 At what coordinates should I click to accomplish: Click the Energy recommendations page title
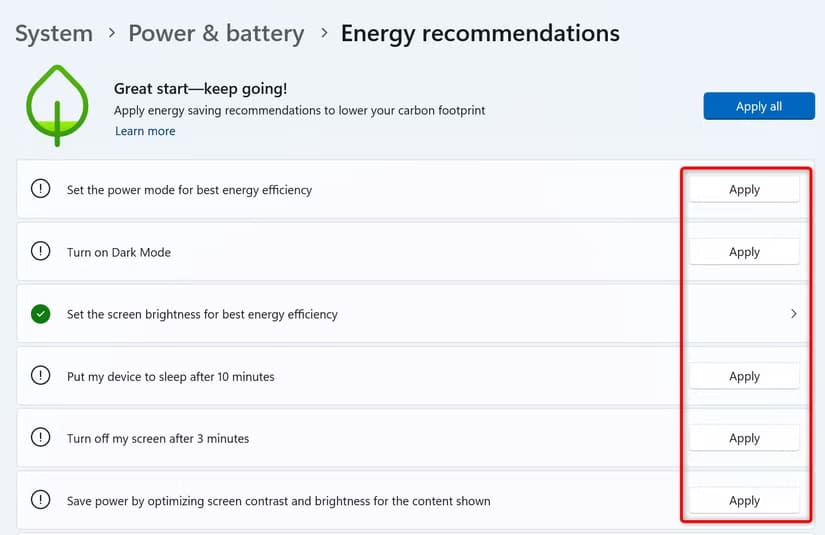click(x=480, y=33)
